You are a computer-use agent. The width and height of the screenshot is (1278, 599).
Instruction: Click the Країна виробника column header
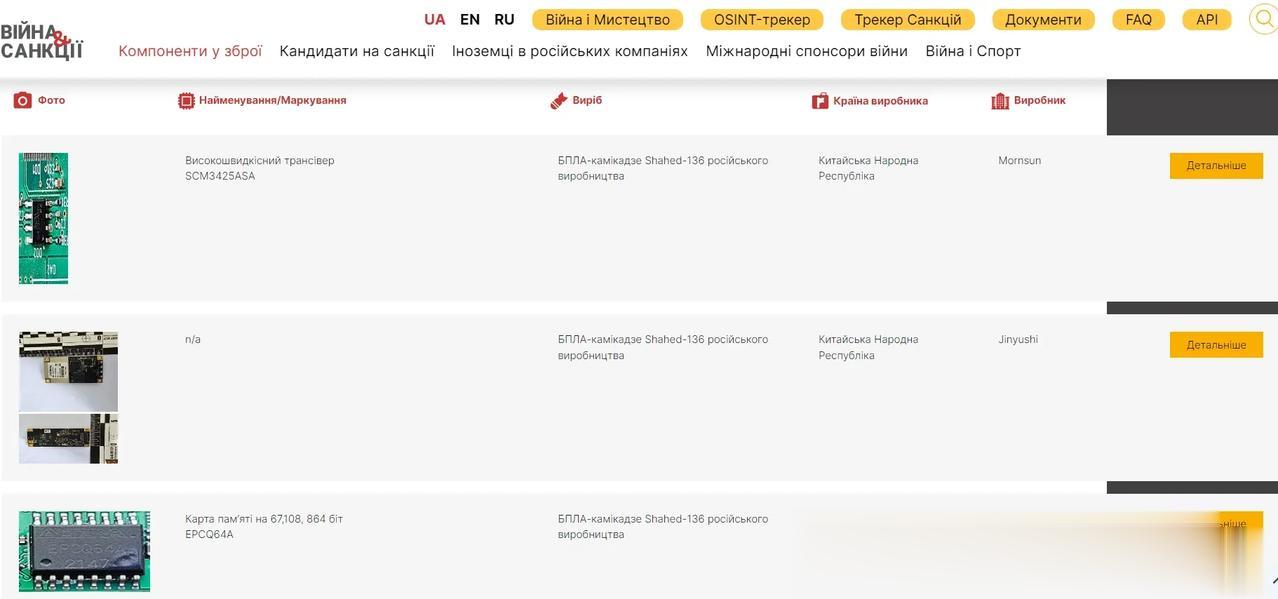[880, 101]
